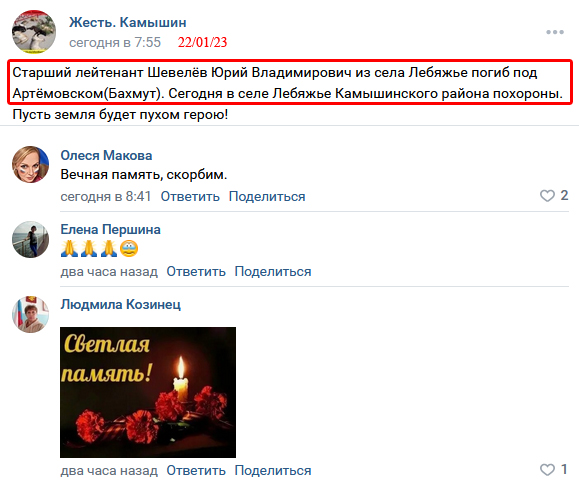Share Елена Першина's comment via Поделиться
579x484 pixels.
(x=273, y=271)
